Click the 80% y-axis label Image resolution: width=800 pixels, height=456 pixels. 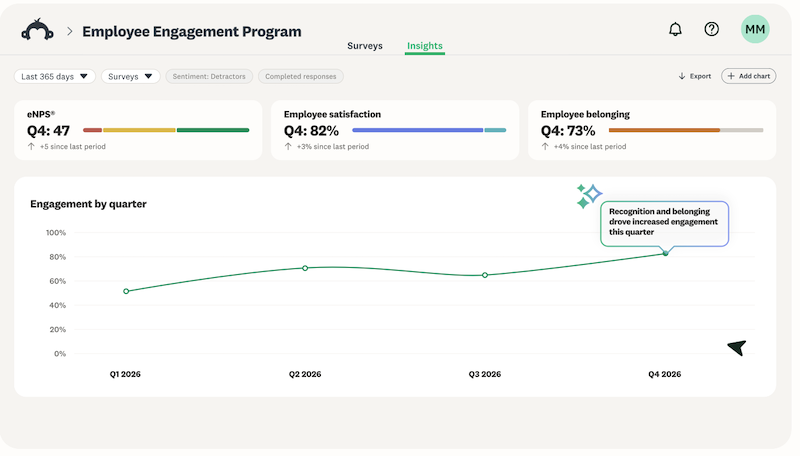[x=58, y=257]
